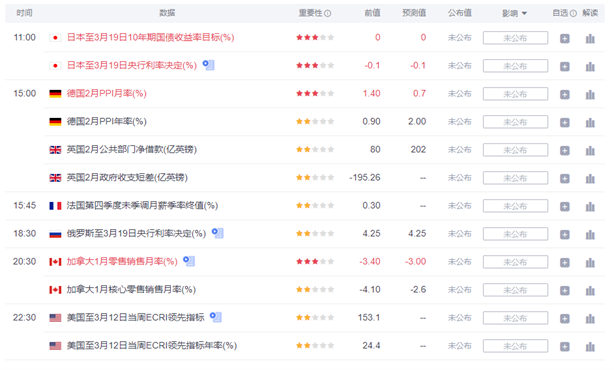Open 俄罗斯至3月19日央行利率决定(%) link
Screen dimensions: 614x370
[136, 233]
